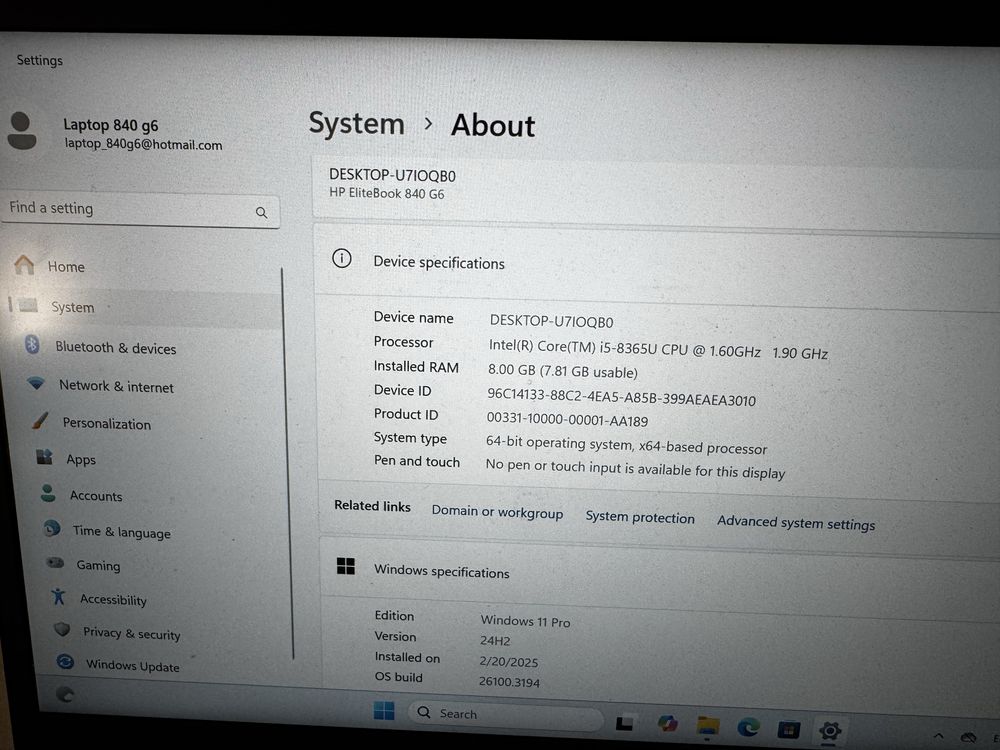Select the Installed RAM value 8.00 GB
Image resolution: width=1000 pixels, height=750 pixels.
(562, 371)
